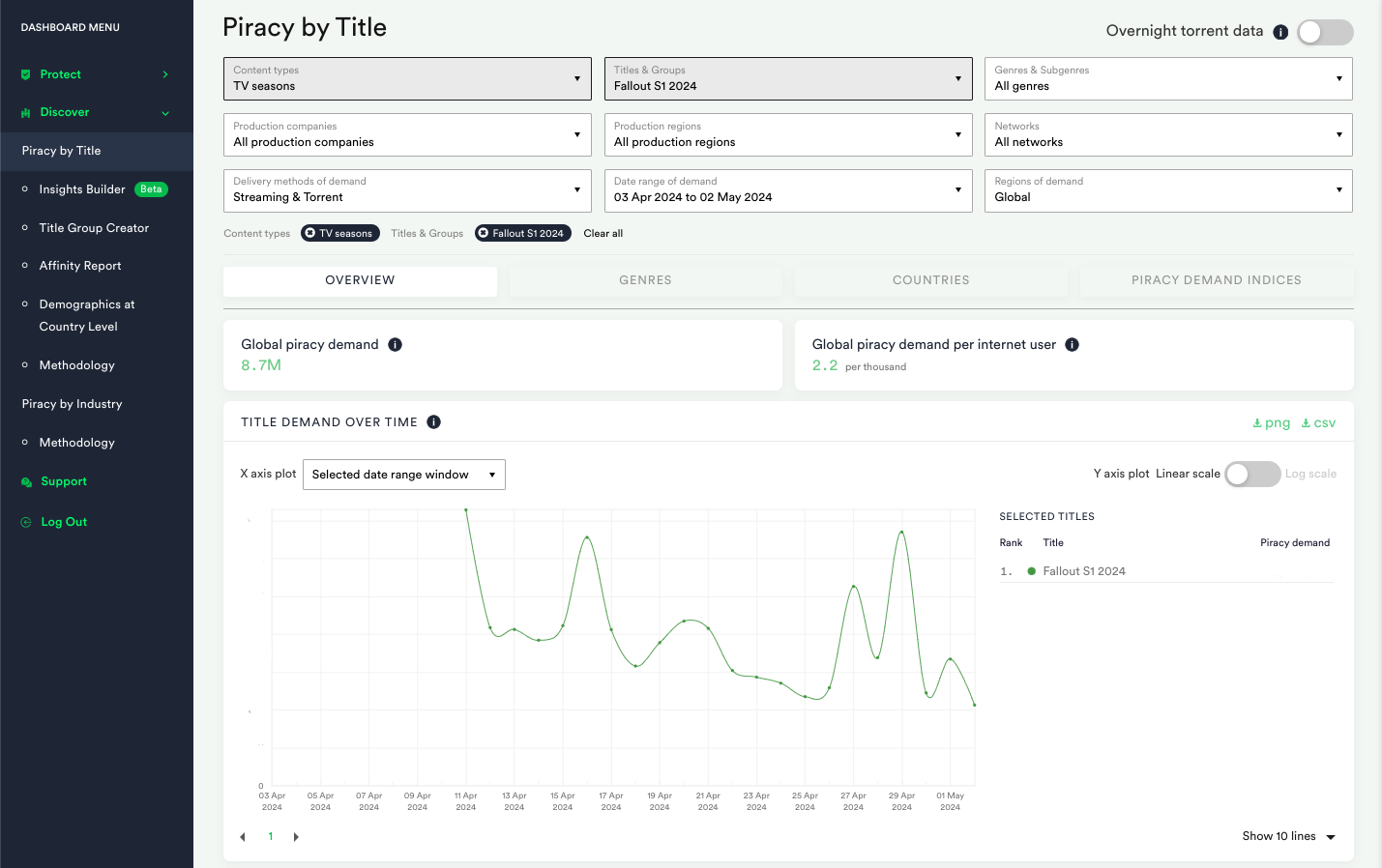
Task: Click the Discover bar-chart icon
Action: tap(25, 113)
